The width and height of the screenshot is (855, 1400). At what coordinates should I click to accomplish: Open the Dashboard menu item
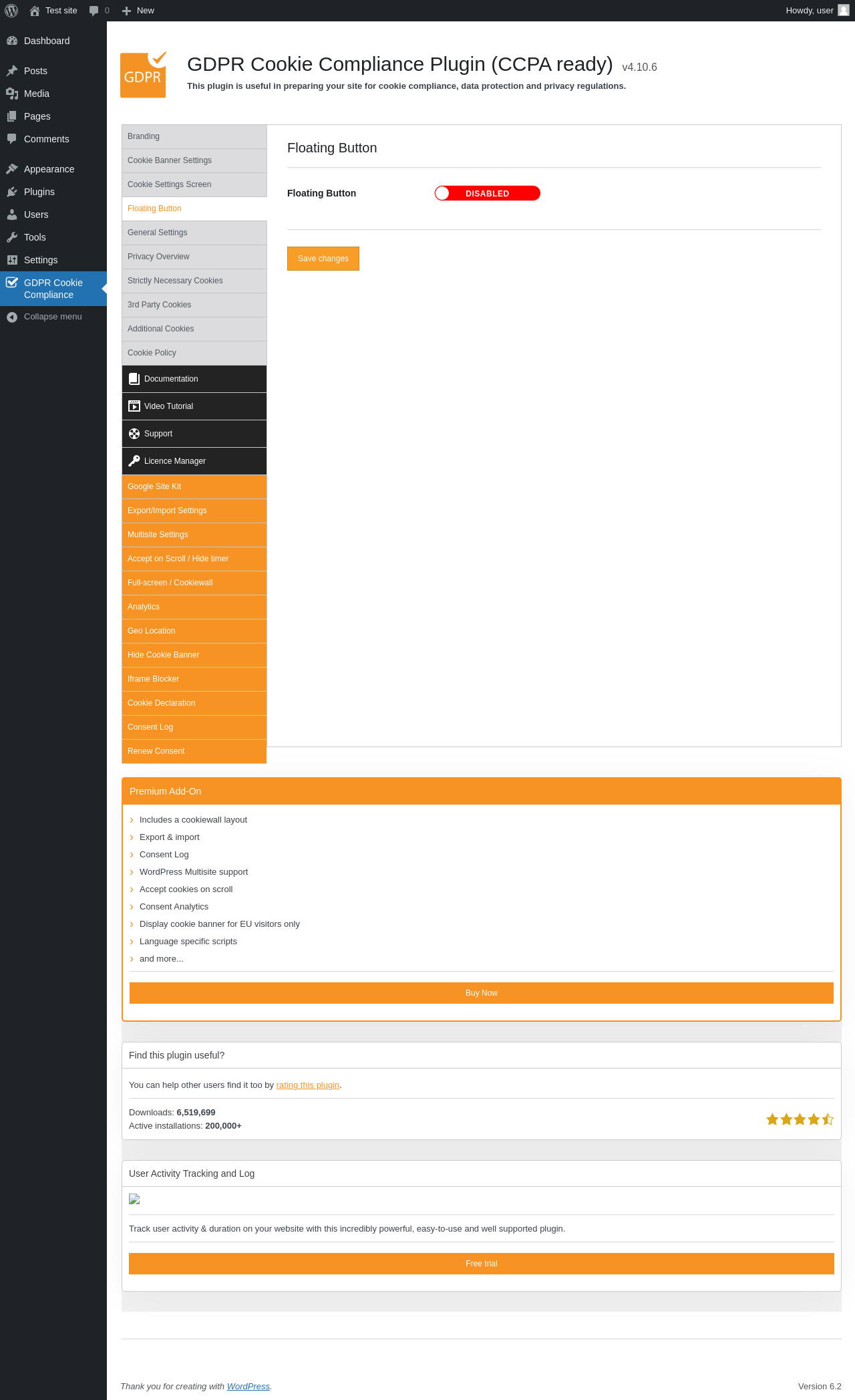(x=53, y=41)
